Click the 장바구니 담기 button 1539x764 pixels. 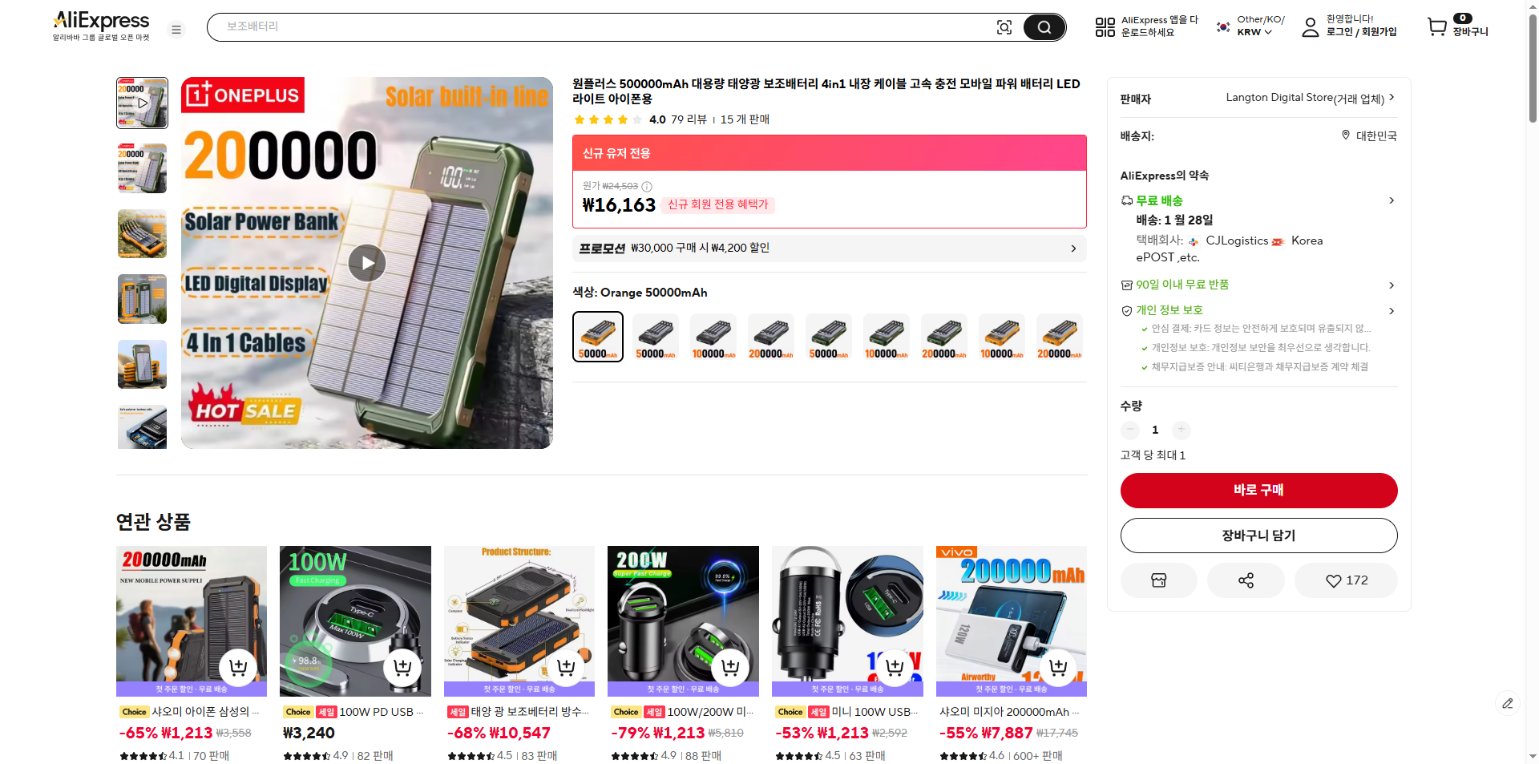coord(1258,535)
